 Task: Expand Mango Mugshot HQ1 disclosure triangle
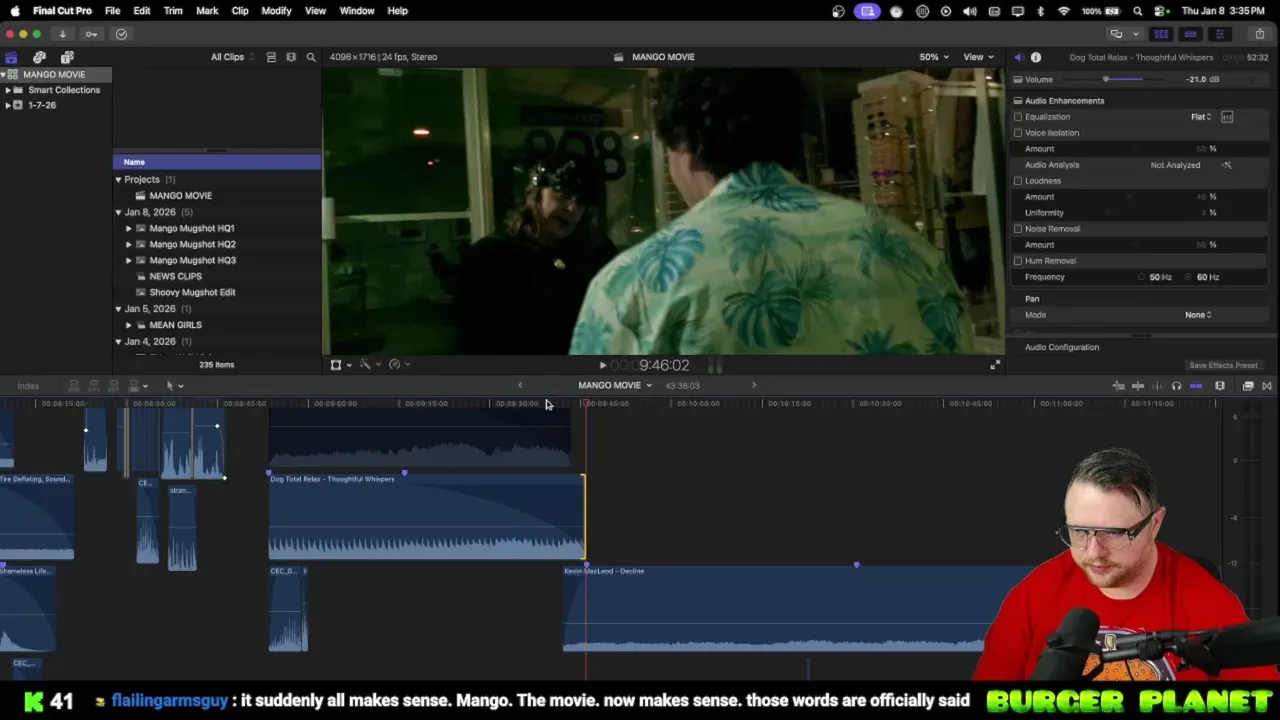[129, 228]
